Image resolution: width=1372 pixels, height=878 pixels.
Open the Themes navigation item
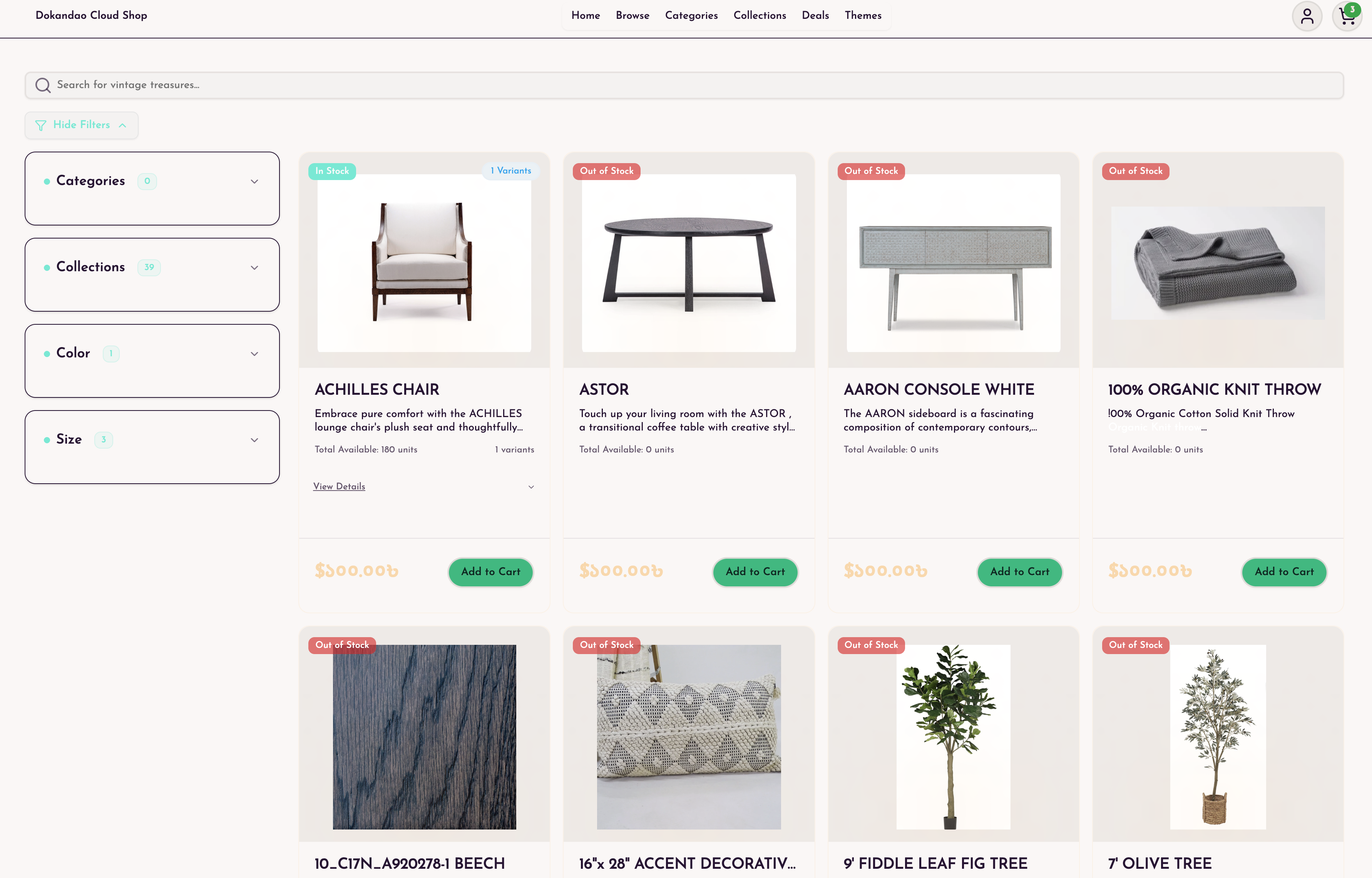coord(863,15)
